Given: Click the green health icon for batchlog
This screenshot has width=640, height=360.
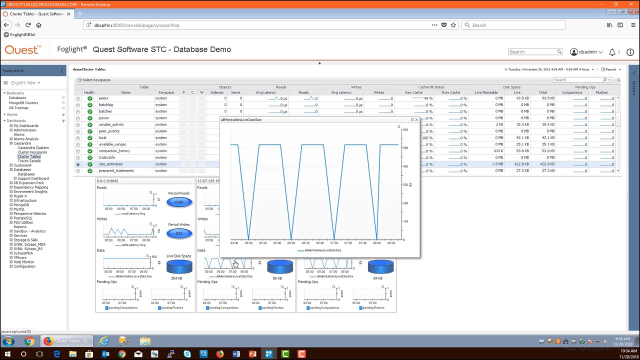Looking at the screenshot, I should point(90,105).
